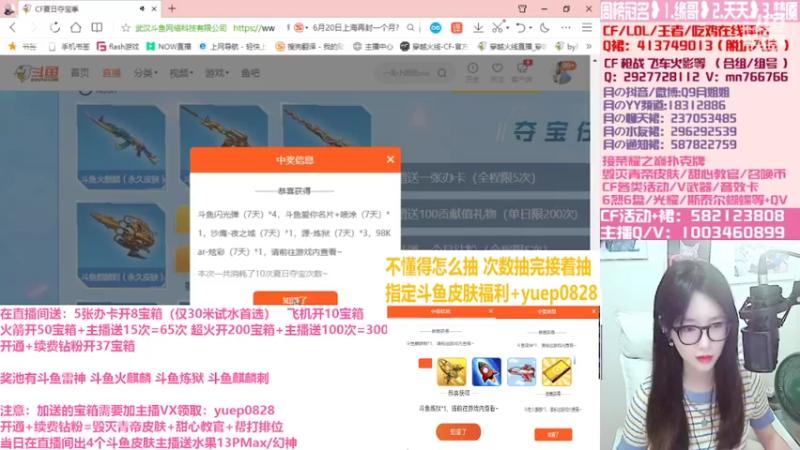This screenshot has height=450, width=800.
Task: Click the blue round extension icon
Action: point(435,28)
